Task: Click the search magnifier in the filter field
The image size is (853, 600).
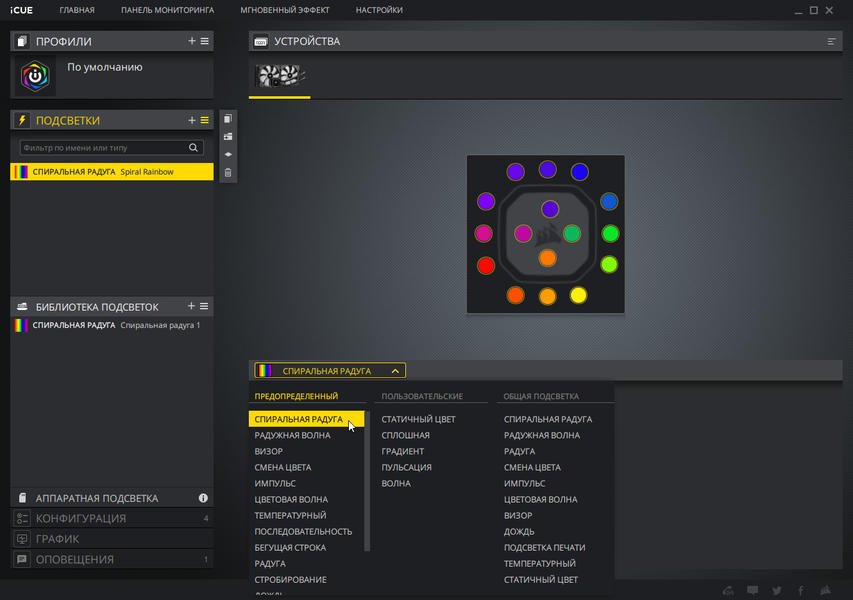Action: click(x=193, y=147)
